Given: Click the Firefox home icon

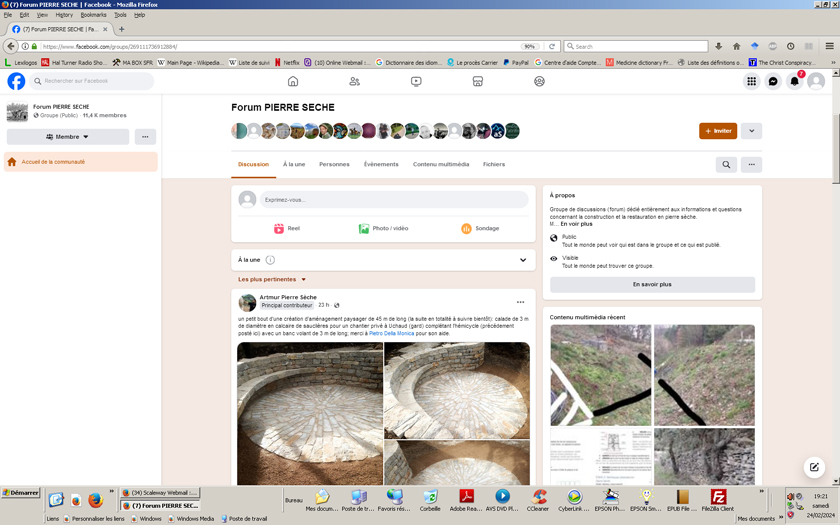Looking at the screenshot, I should (x=737, y=47).
